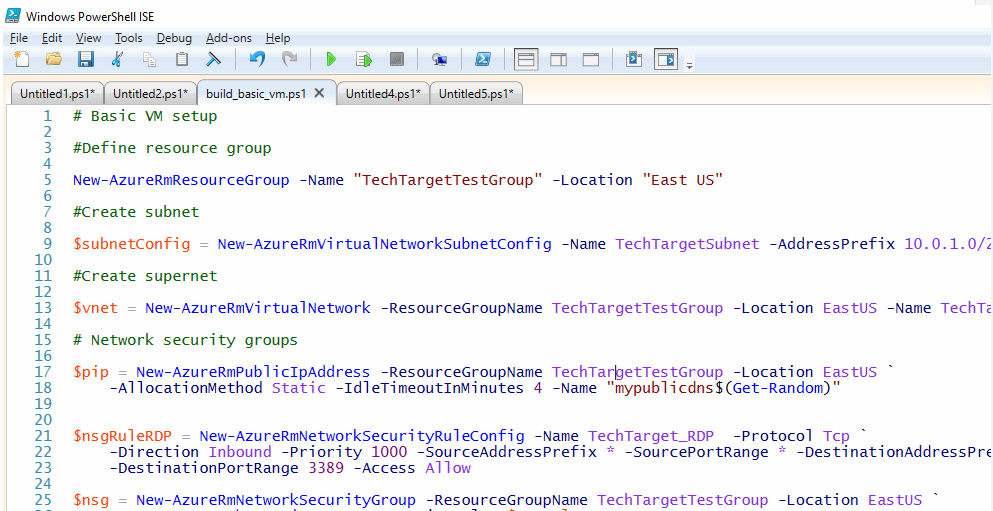
Task: Switch to the Untitled4.ps1 tab
Action: (x=383, y=94)
